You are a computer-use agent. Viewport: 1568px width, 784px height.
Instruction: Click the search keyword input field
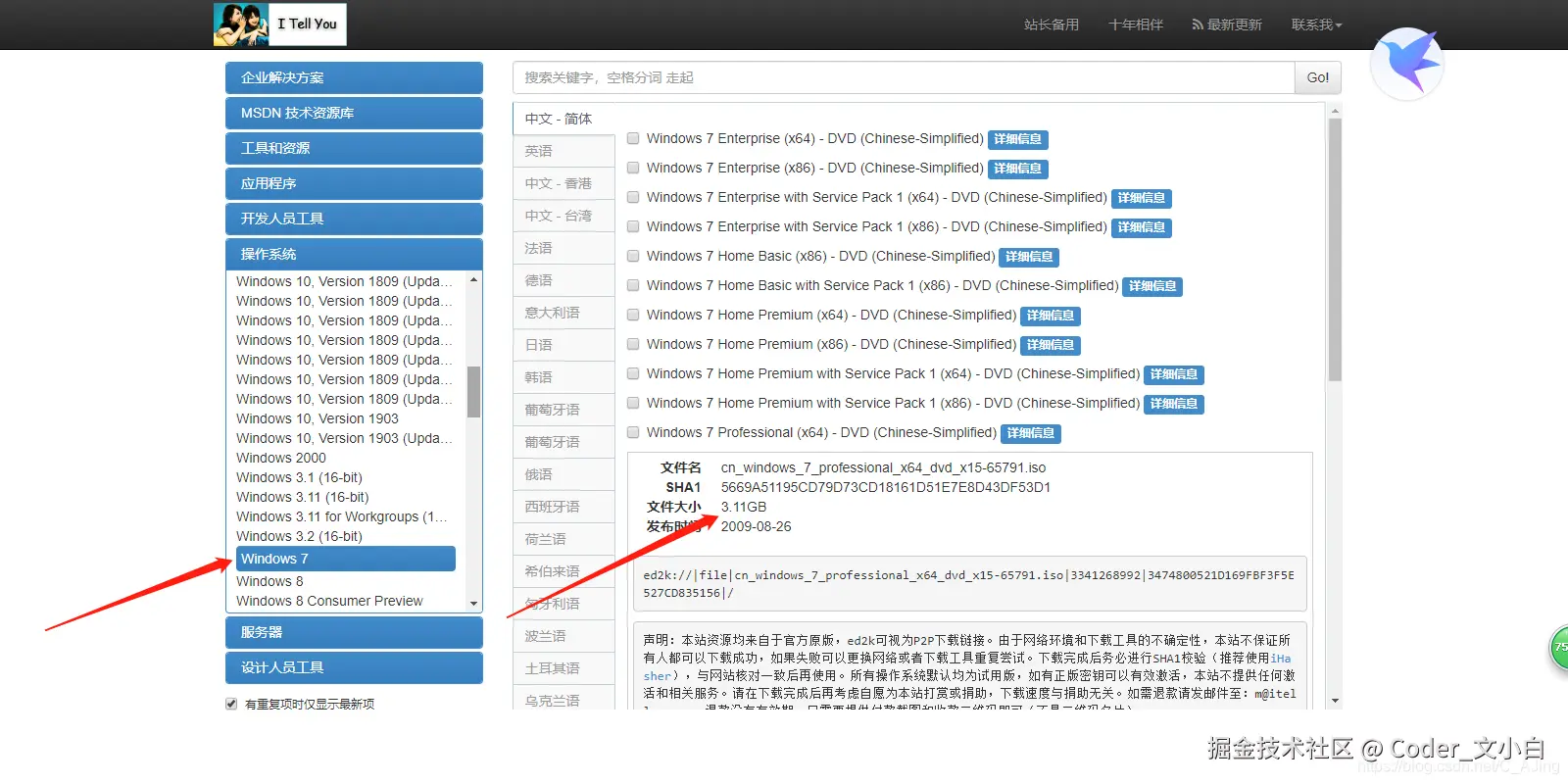pos(904,77)
